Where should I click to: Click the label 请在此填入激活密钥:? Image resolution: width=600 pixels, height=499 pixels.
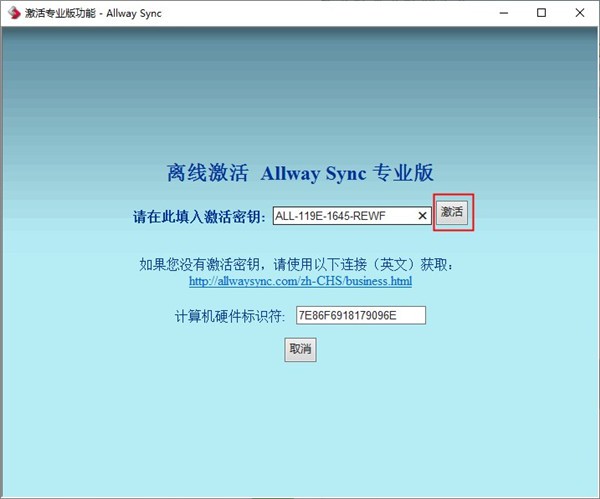pos(199,217)
